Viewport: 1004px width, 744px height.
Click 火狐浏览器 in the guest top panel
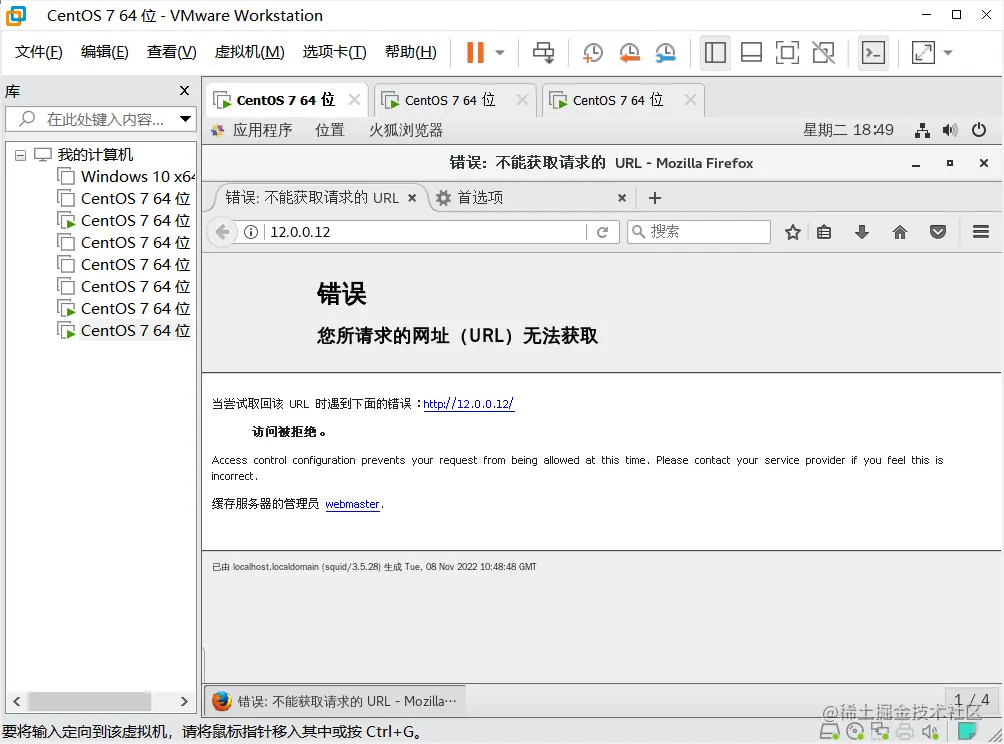406,131
